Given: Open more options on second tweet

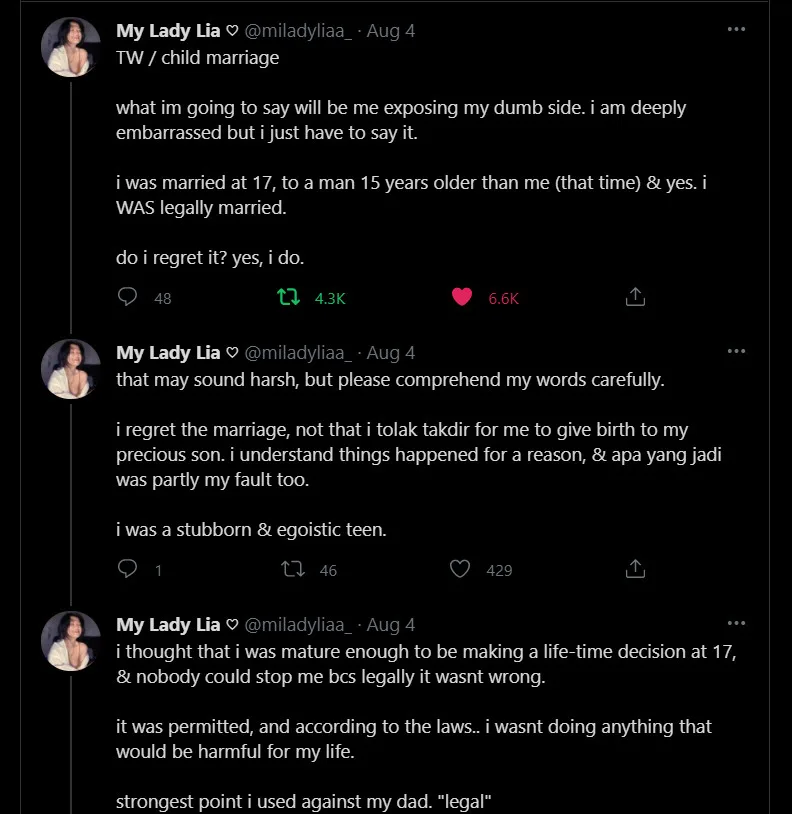Looking at the screenshot, I should (x=737, y=351).
